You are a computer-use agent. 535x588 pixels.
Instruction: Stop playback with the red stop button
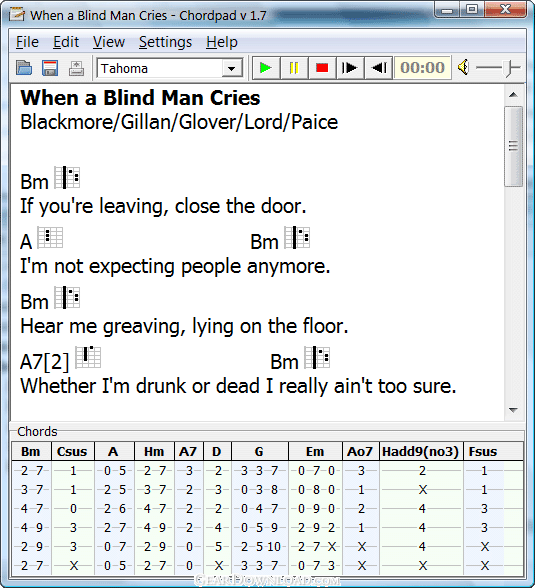(322, 68)
